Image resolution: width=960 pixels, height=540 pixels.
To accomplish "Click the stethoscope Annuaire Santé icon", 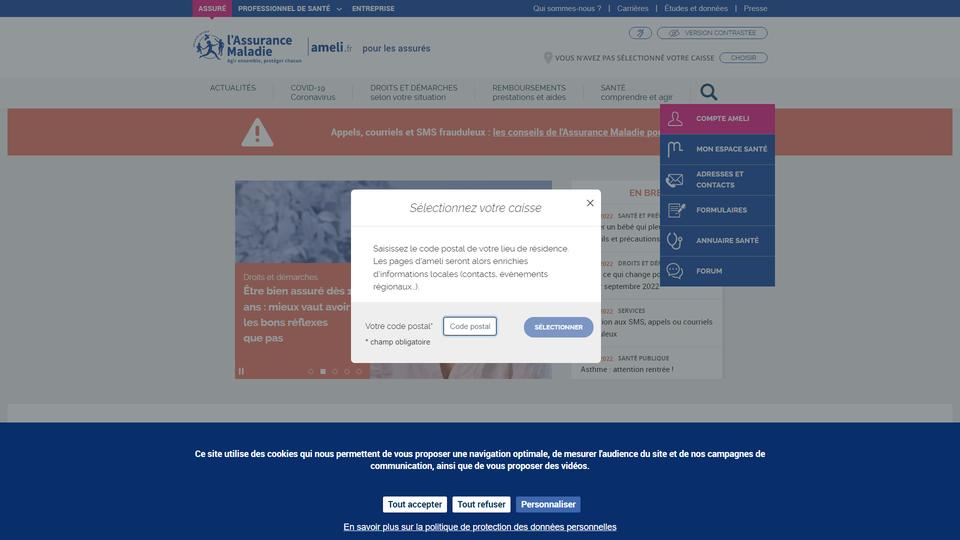I will coord(675,241).
